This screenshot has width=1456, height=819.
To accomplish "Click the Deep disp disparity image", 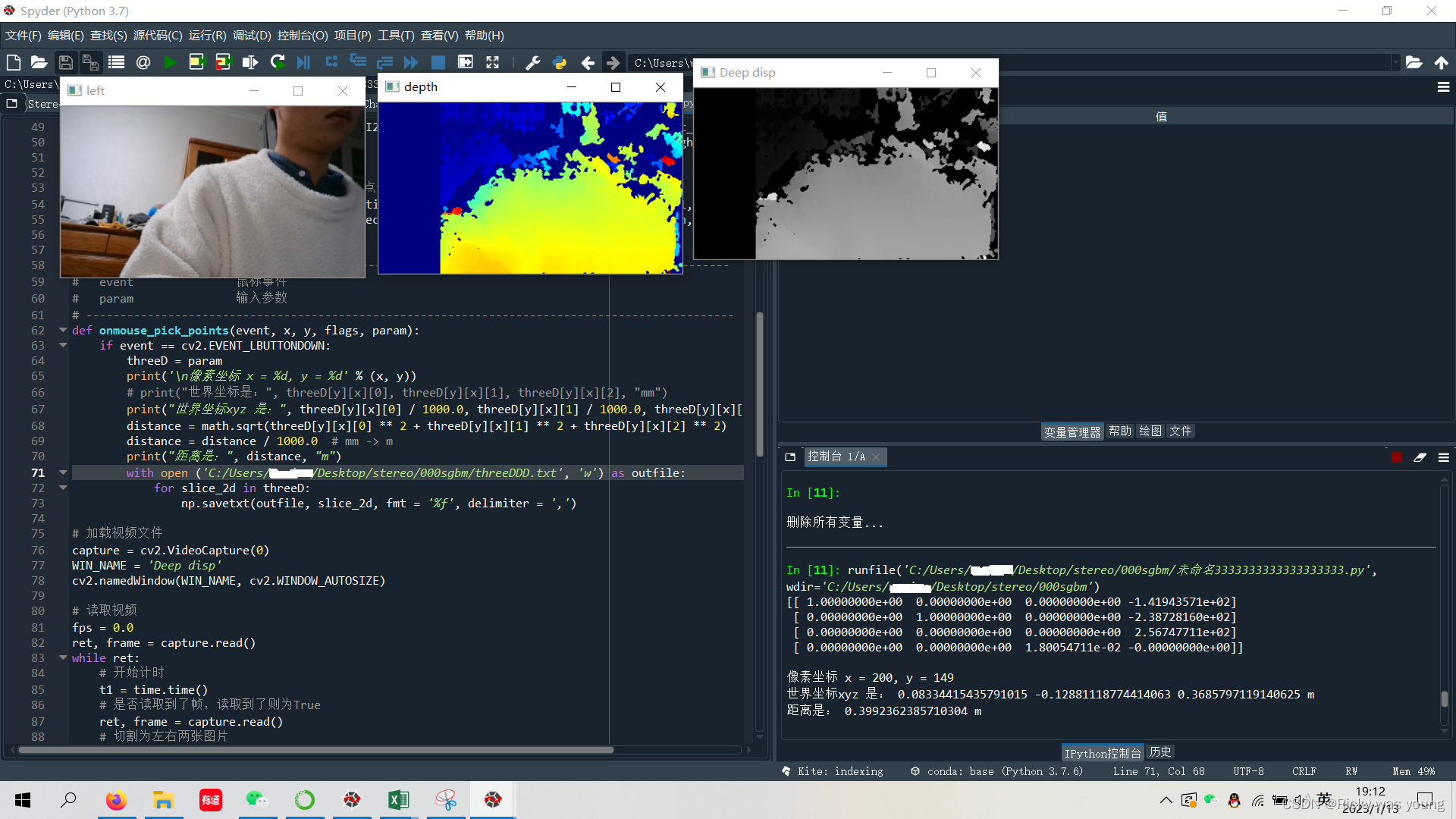I will pos(846,174).
